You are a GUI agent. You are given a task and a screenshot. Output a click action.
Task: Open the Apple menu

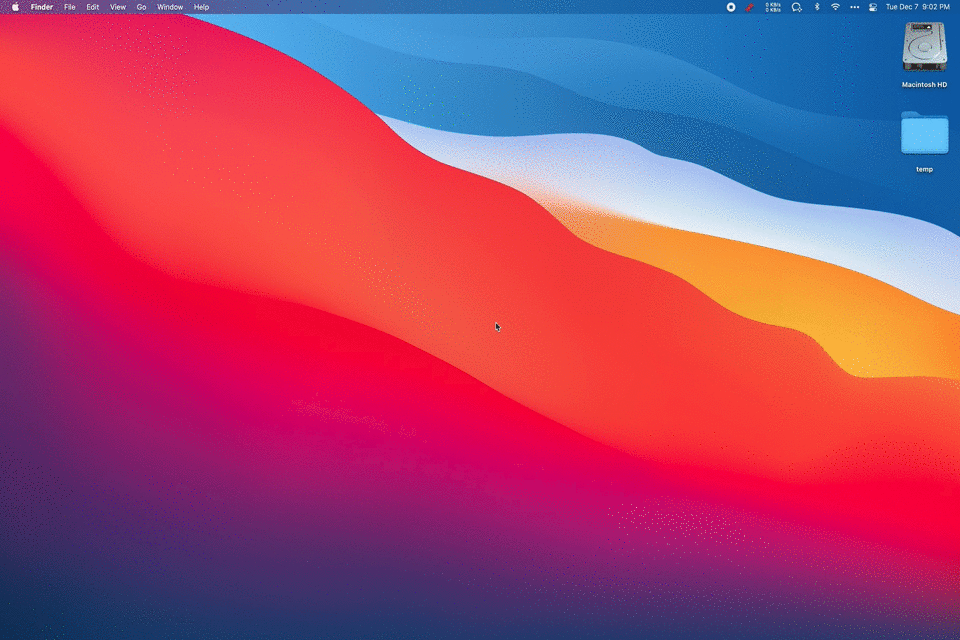[15, 7]
